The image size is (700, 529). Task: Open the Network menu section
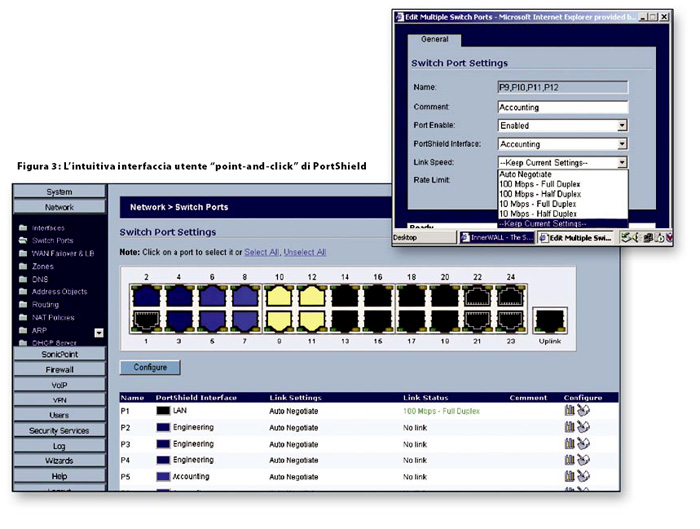[59, 207]
